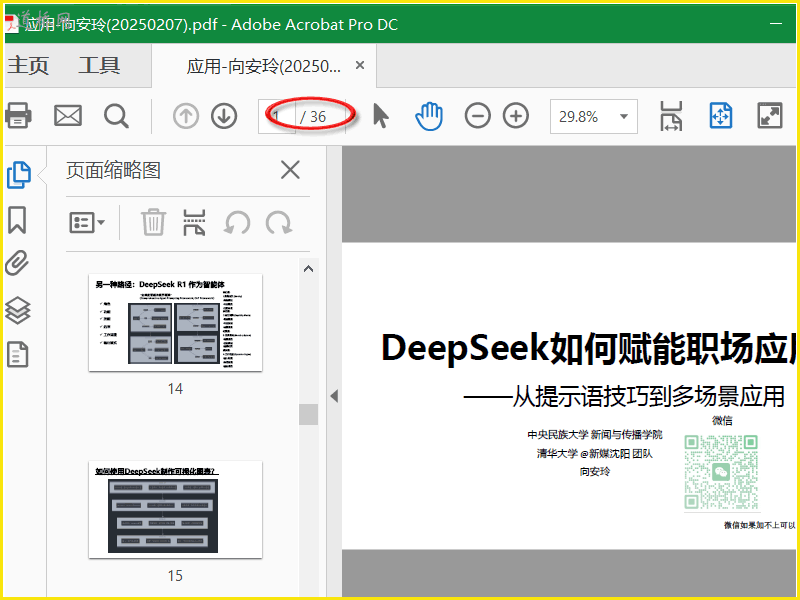
Task: Go to next page down arrow
Action: [224, 116]
